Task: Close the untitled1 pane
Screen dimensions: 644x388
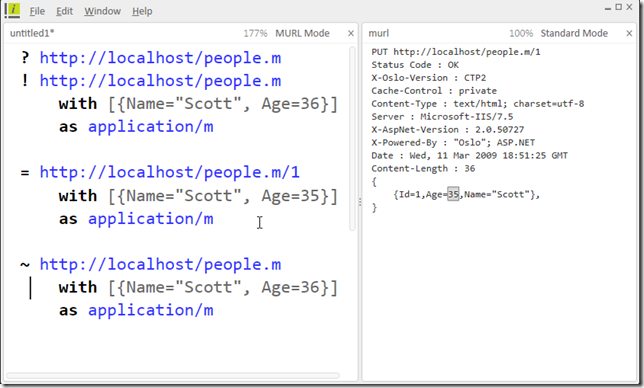Action: click(351, 33)
